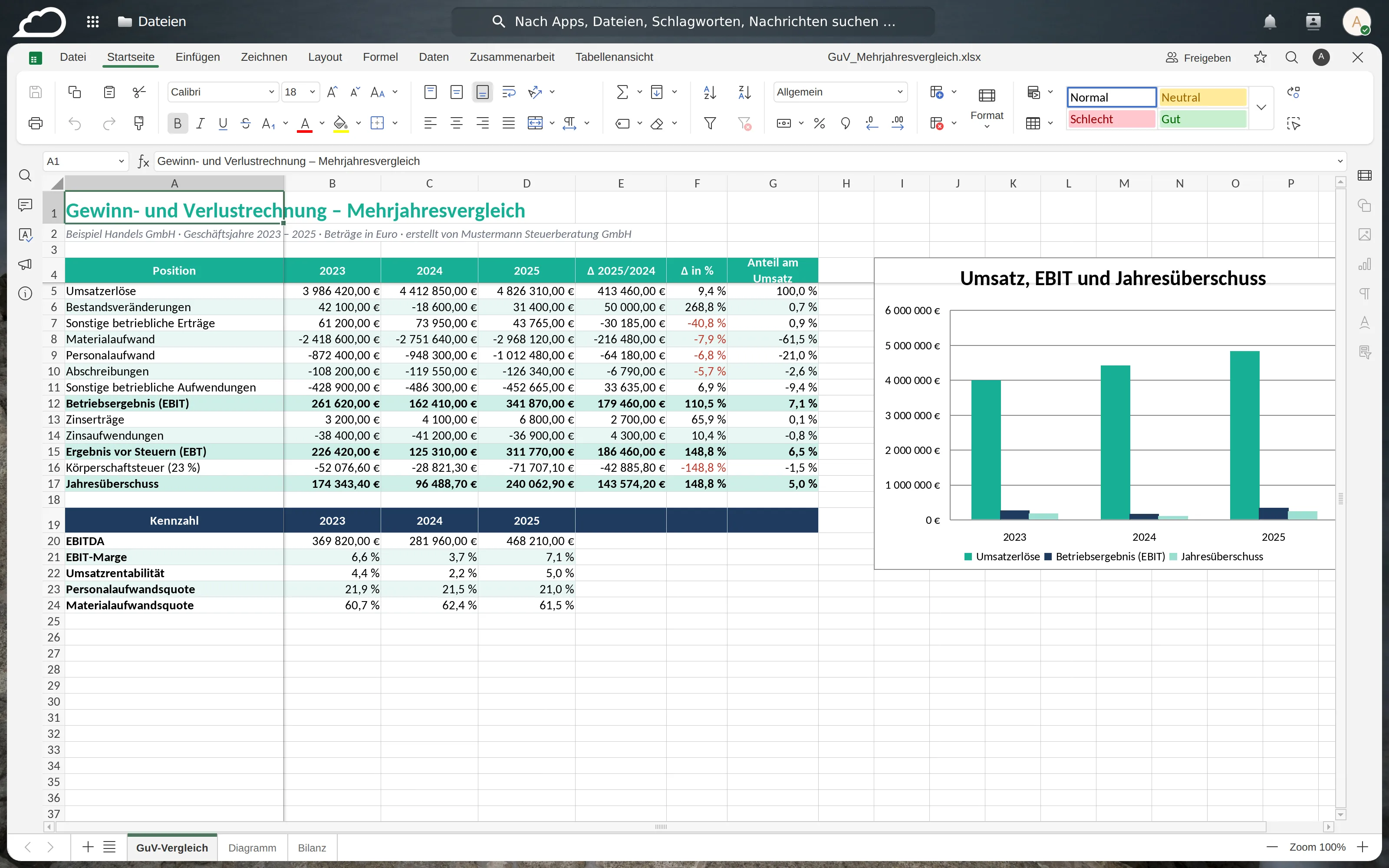
Task: Open the AutoSum dropdown arrow
Action: point(639,92)
